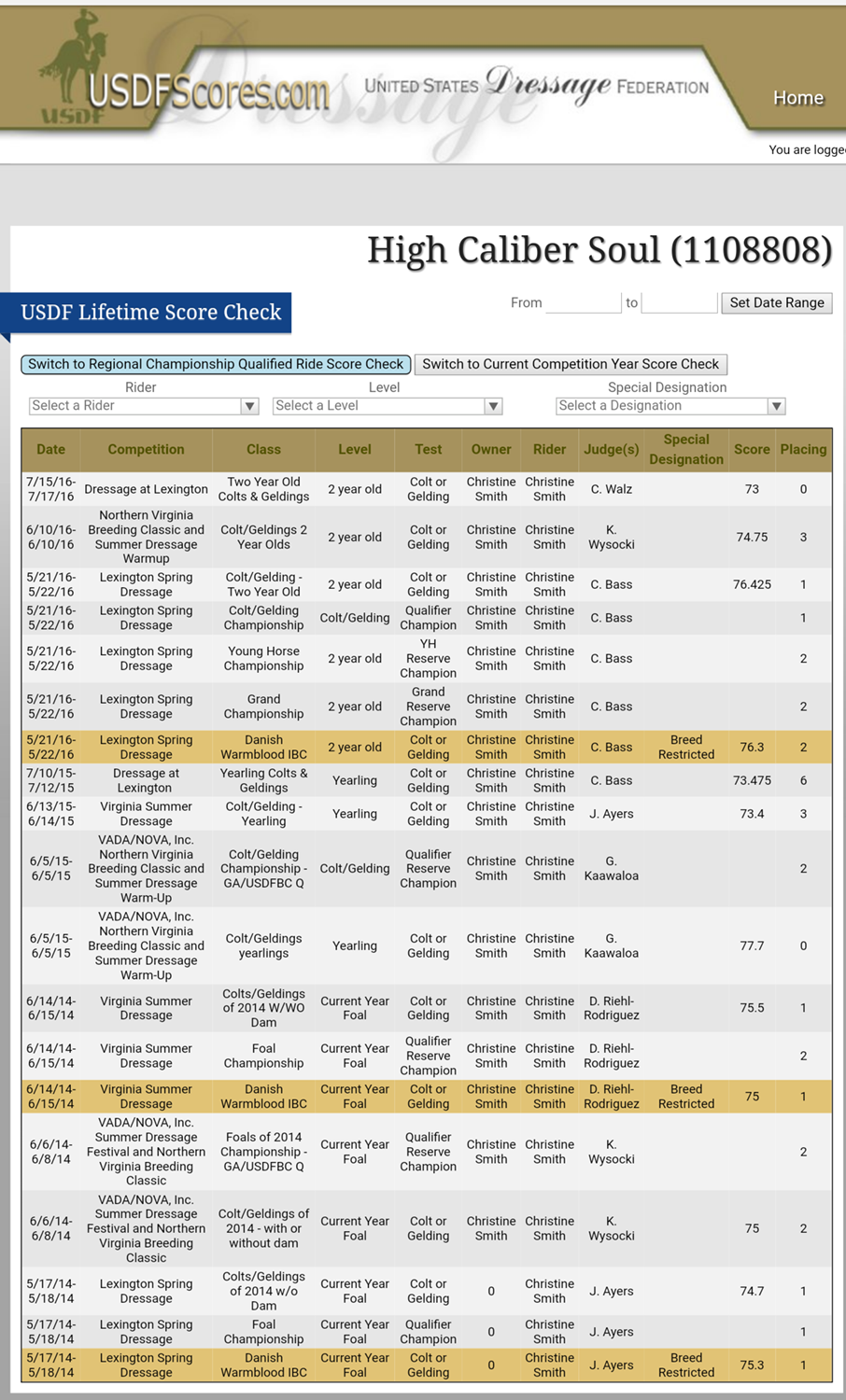Select Dressage at Lexington 7/10/15 competition cell

click(146, 780)
